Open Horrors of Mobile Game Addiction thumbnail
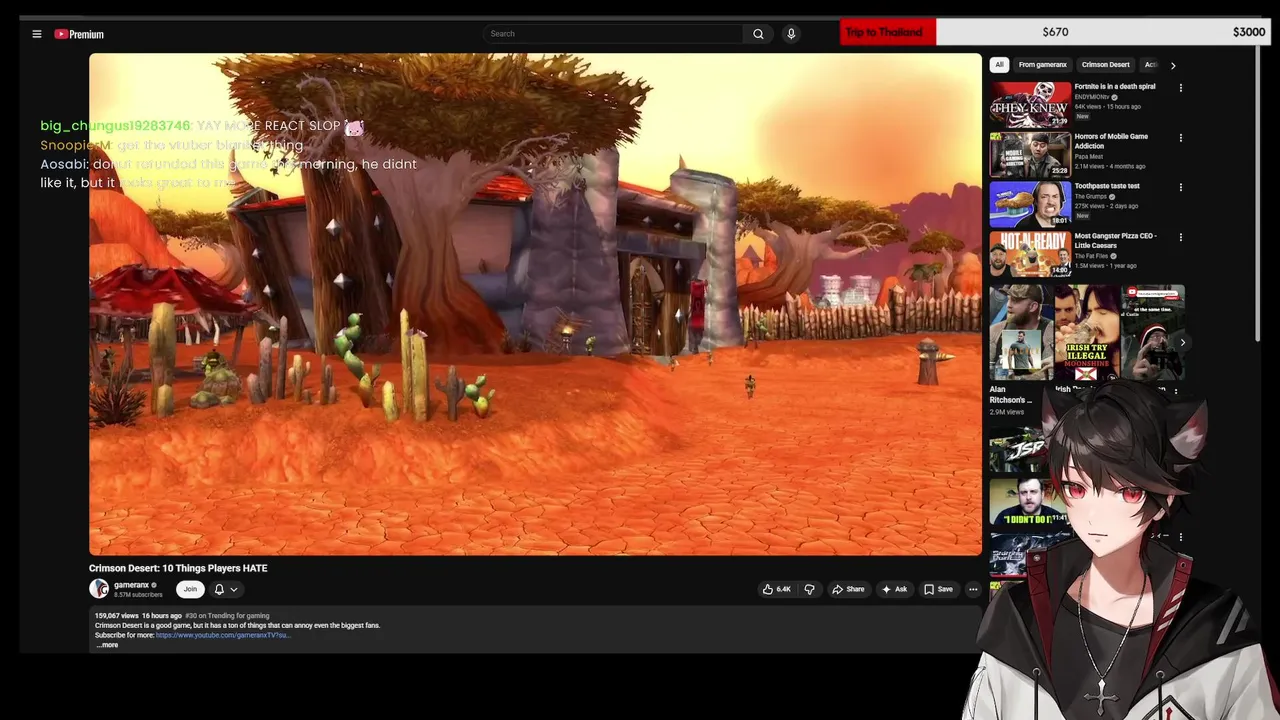The image size is (1280, 720). [1030, 154]
